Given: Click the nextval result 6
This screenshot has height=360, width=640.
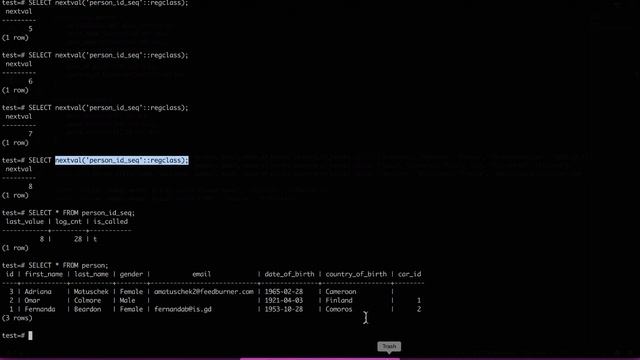Looking at the screenshot, I should click(x=30, y=81).
